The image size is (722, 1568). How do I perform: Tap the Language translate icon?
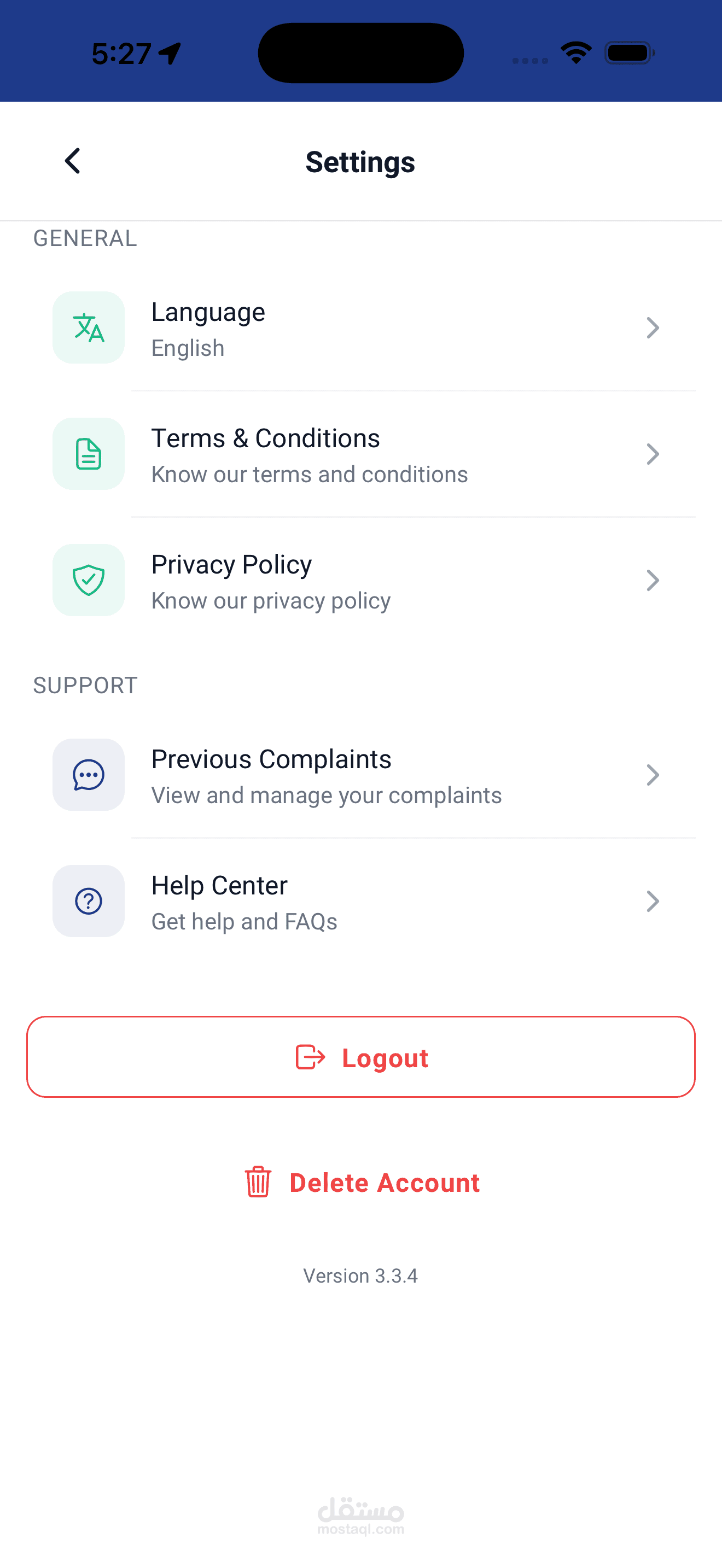coord(88,327)
